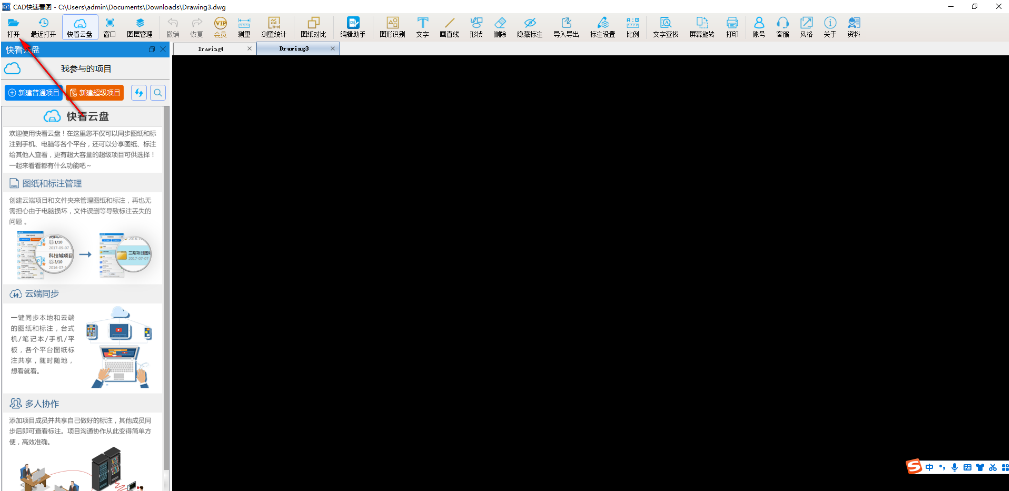Screen dimensions: 1009x491
Task: Select the 文字 text tool
Action: 422,26
